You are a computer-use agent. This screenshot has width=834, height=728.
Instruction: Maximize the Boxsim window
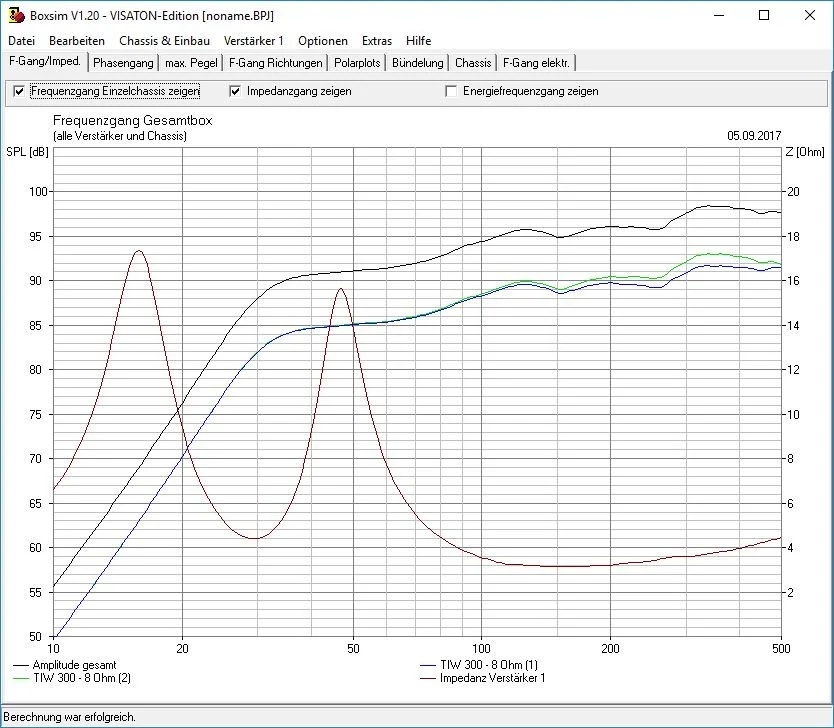pyautogui.click(x=764, y=16)
